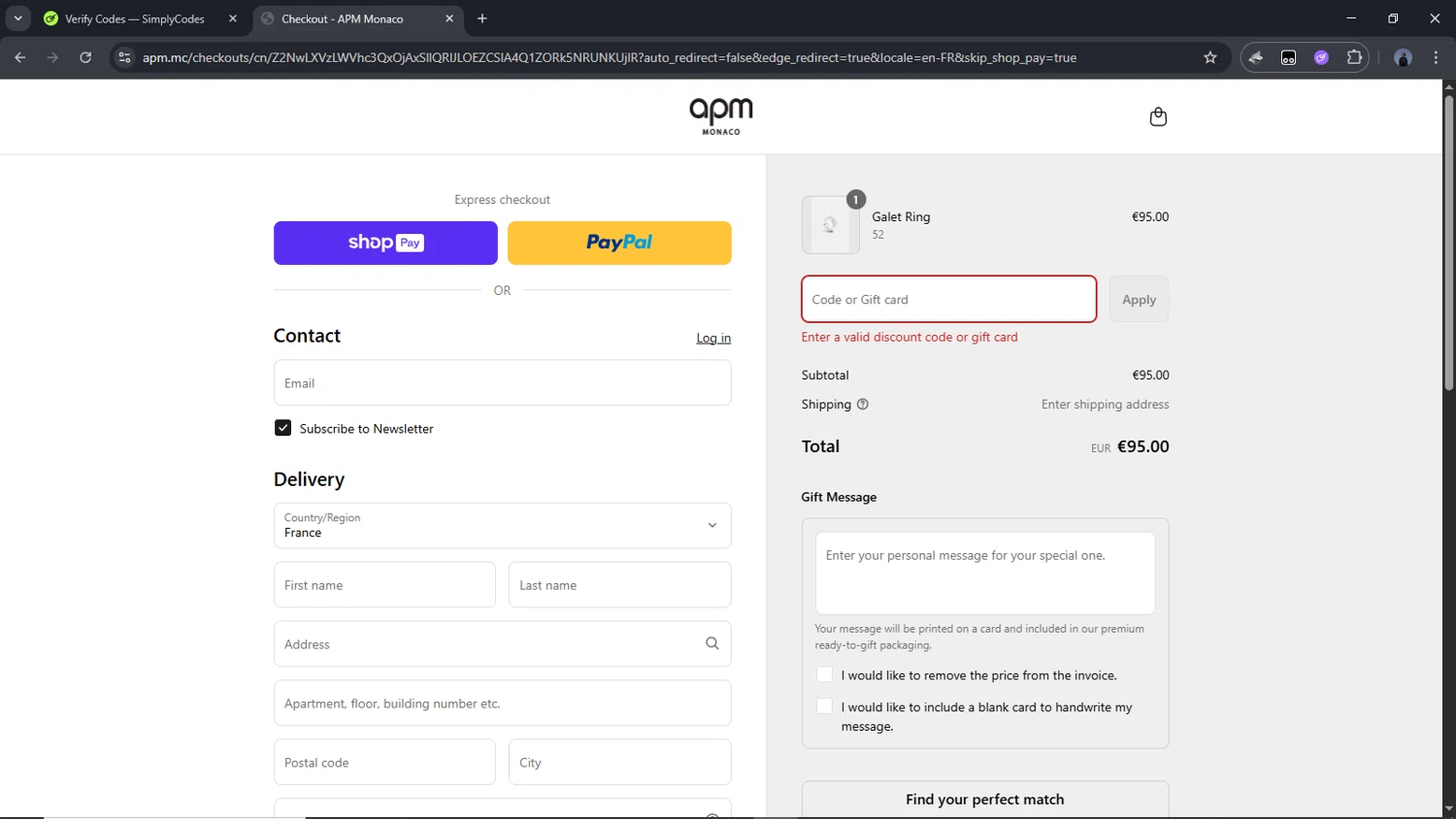Pay with PayPal button

point(619,243)
